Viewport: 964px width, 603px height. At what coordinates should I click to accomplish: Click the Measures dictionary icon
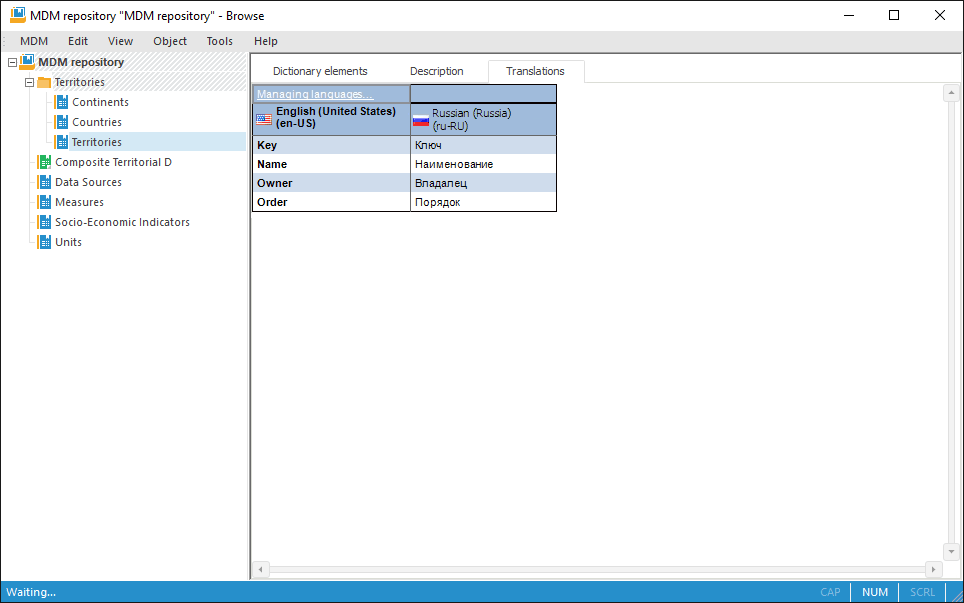click(44, 202)
